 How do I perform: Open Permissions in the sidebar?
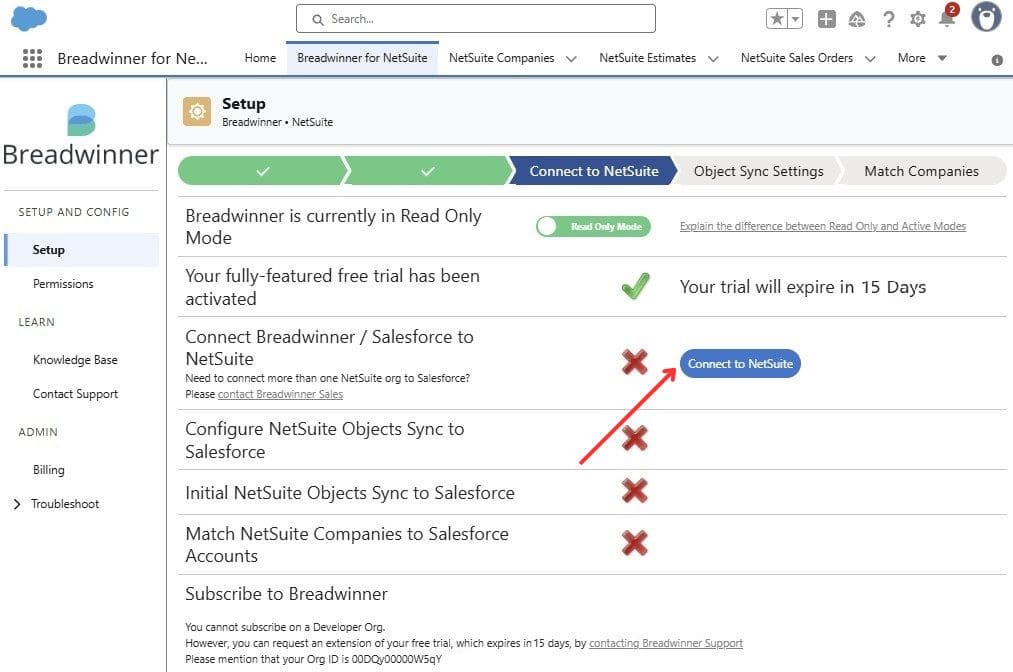click(63, 284)
